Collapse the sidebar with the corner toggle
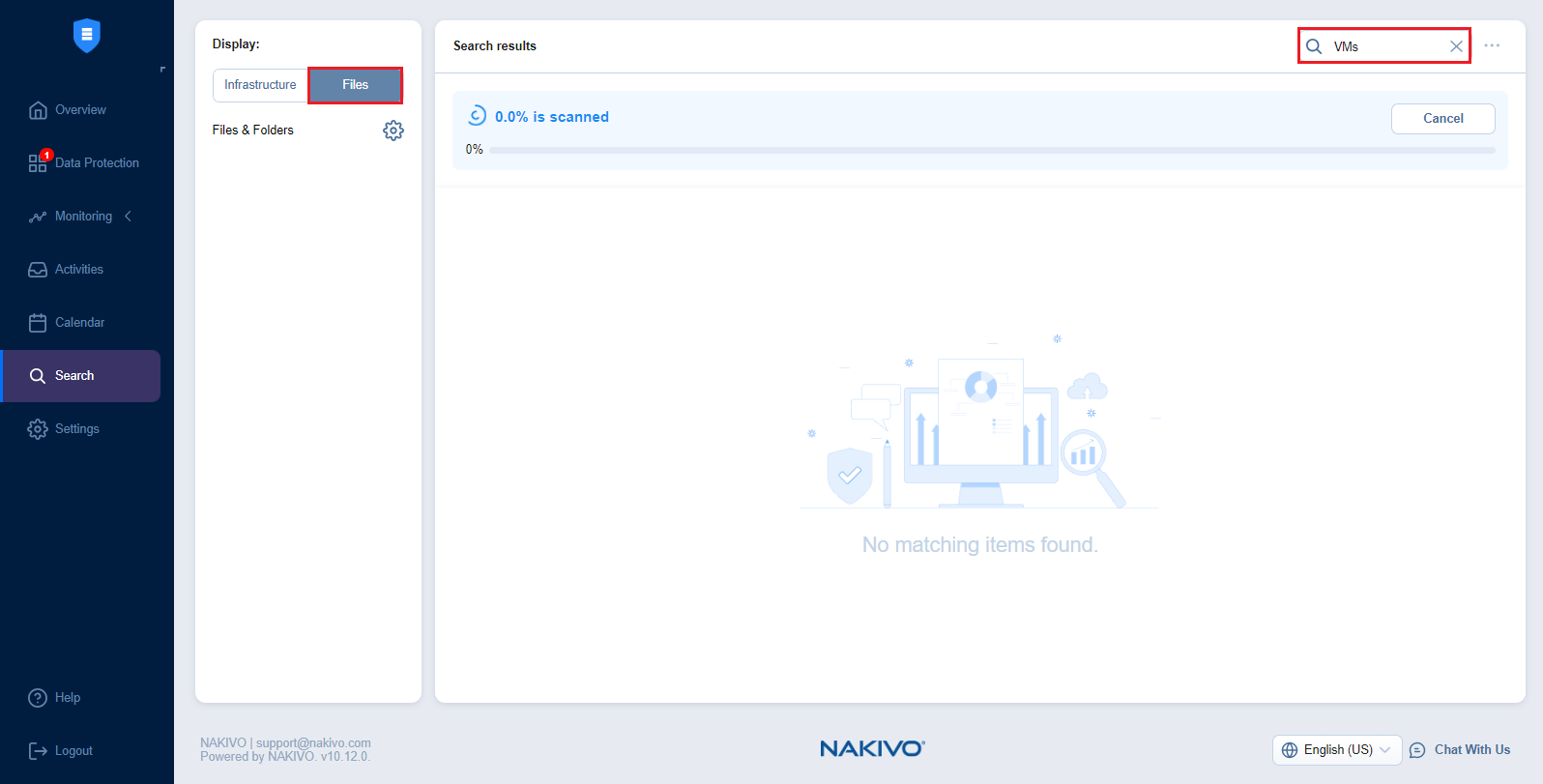The image size is (1543, 784). tap(162, 70)
